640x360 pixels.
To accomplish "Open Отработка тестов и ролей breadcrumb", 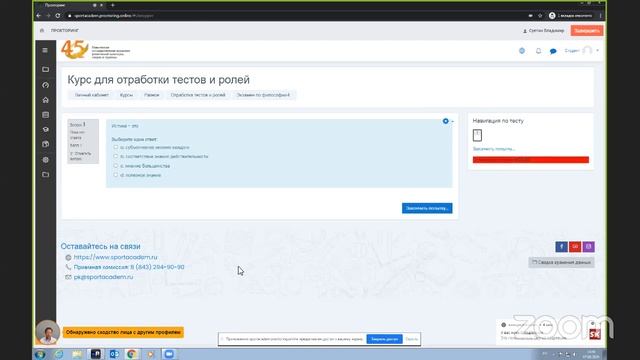I will 198,95.
